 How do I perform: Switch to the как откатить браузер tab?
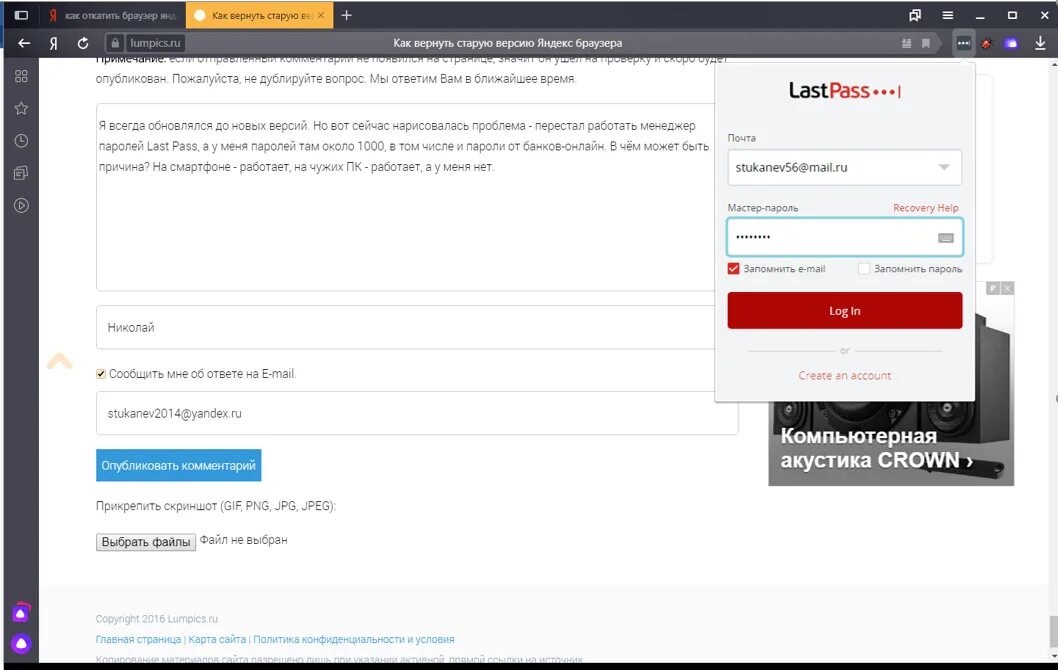(112, 15)
